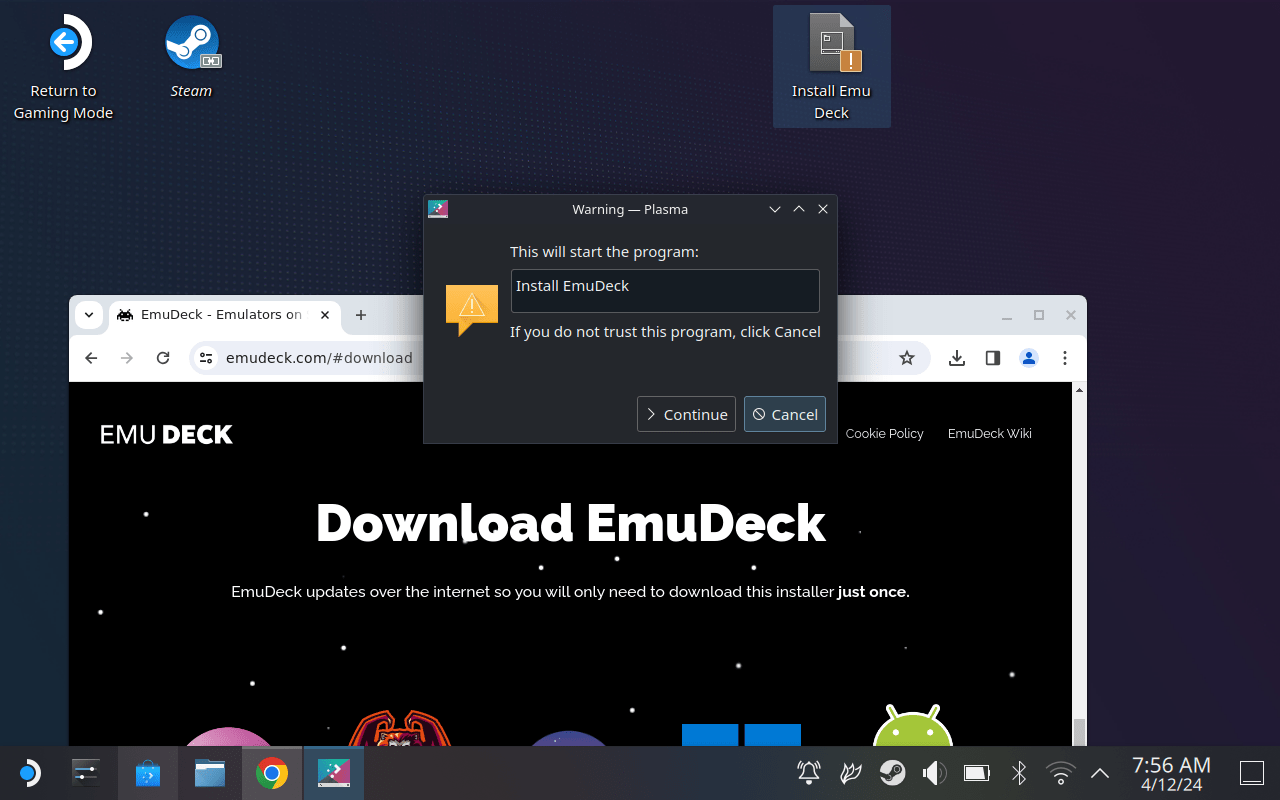The width and height of the screenshot is (1280, 800).
Task: Open Dolphin file manager in taskbar
Action: click(210, 773)
